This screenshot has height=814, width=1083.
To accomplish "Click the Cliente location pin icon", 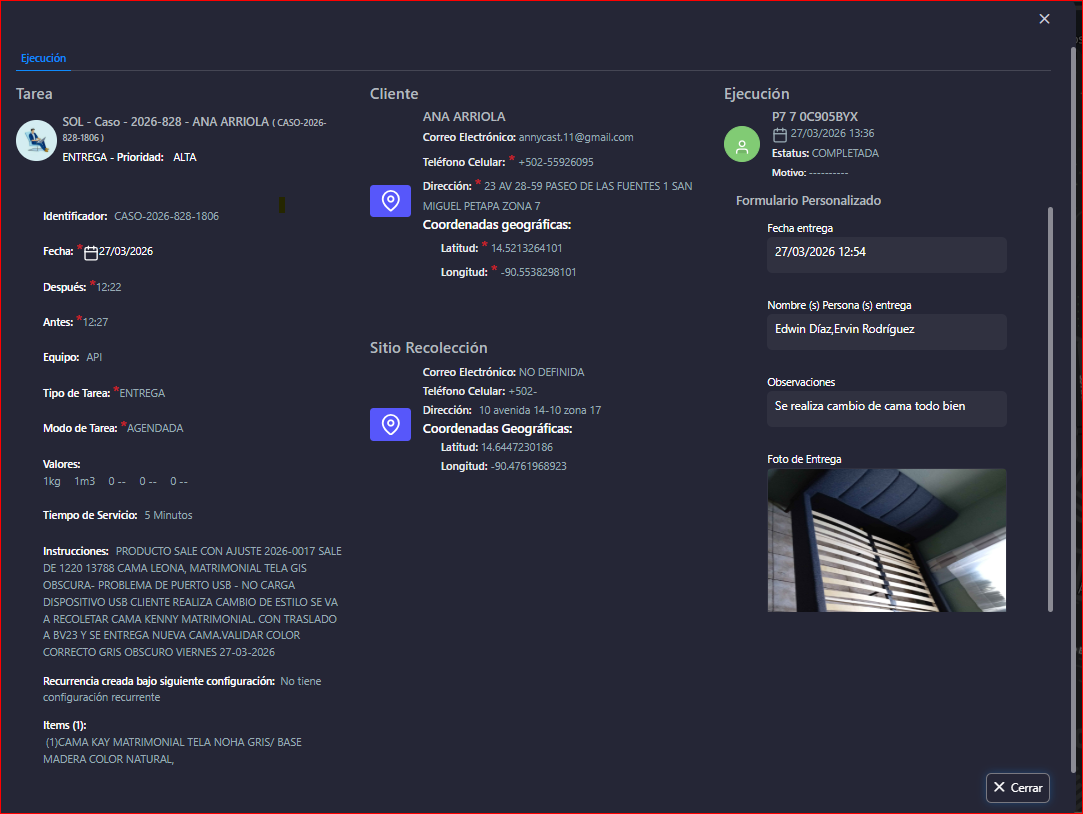I will 391,201.
